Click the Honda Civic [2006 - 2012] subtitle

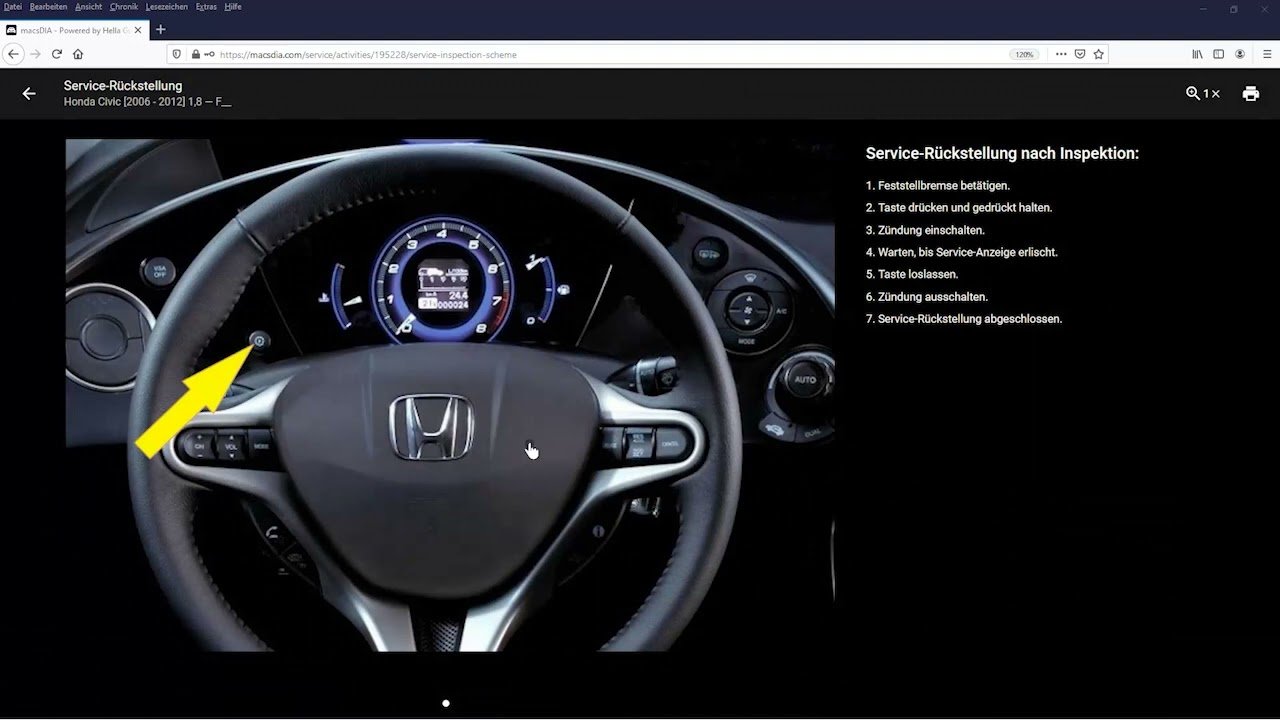[x=147, y=102]
